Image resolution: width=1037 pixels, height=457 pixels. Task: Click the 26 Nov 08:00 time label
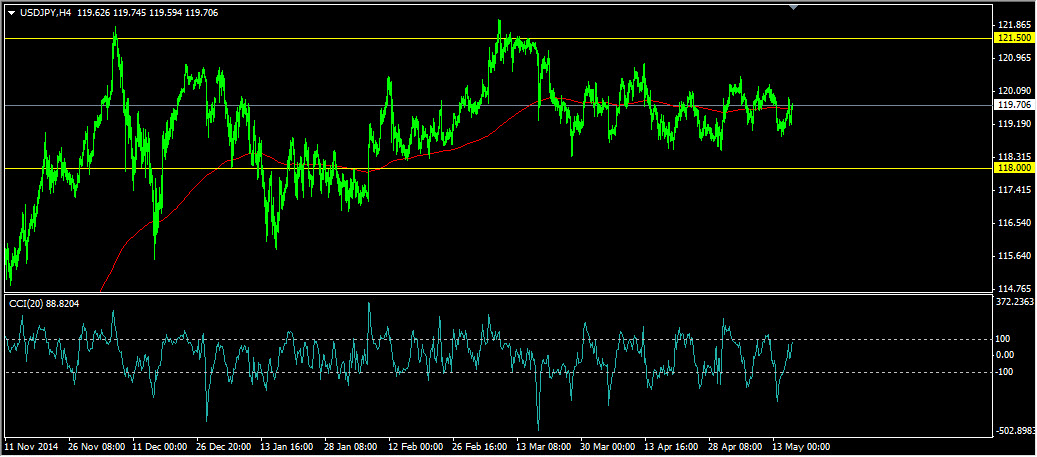click(x=95, y=446)
